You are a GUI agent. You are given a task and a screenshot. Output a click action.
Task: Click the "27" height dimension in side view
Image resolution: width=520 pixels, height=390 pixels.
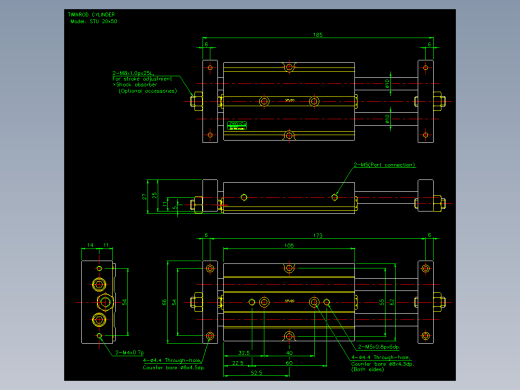(144, 197)
